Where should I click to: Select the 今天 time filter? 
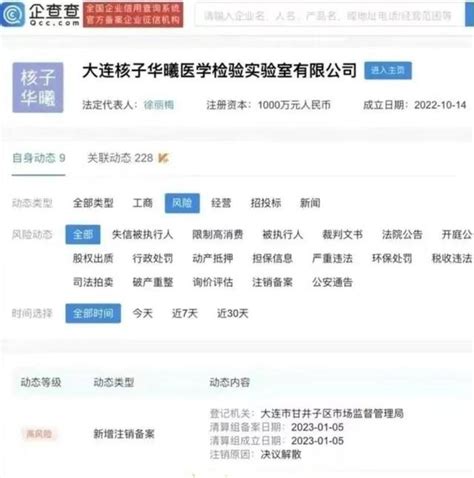tap(142, 313)
